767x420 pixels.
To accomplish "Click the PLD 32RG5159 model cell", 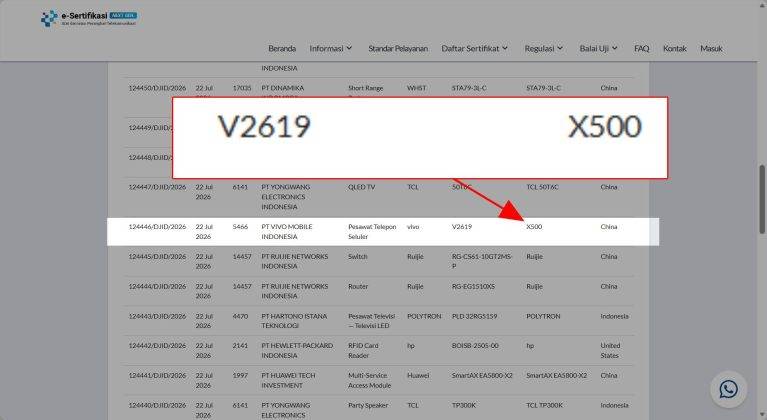I will coord(474,316).
